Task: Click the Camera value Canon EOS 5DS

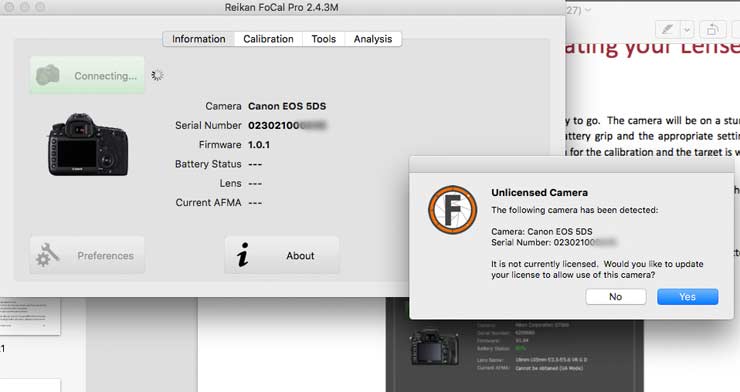Action: [287, 106]
